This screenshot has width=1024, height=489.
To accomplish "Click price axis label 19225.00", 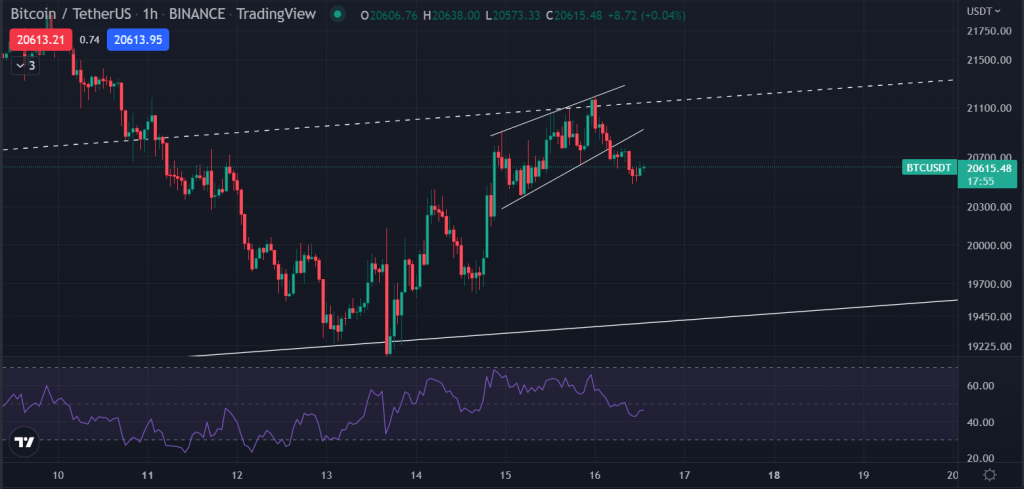I will click(x=989, y=346).
